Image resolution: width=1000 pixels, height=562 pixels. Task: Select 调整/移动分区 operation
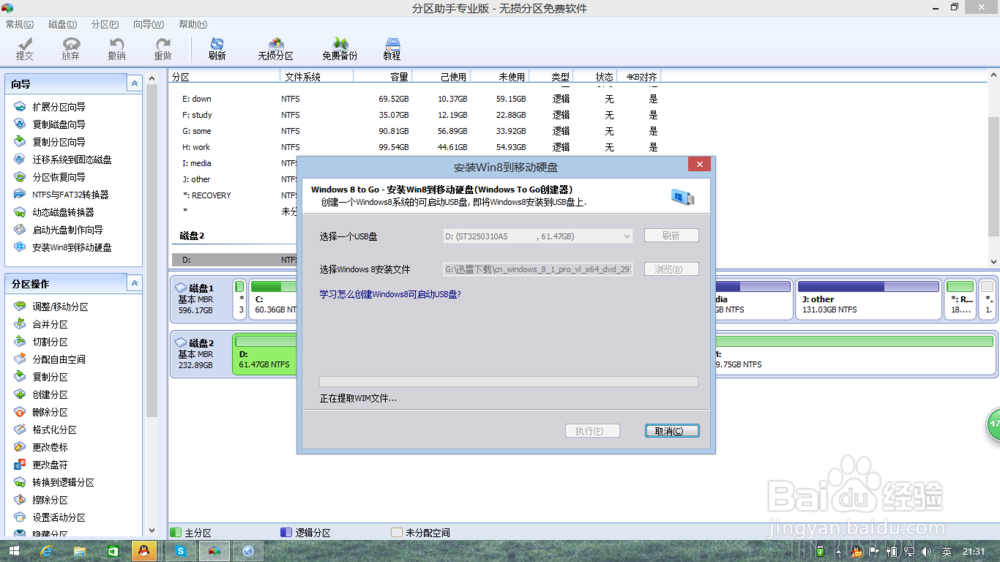pyautogui.click(x=60, y=307)
